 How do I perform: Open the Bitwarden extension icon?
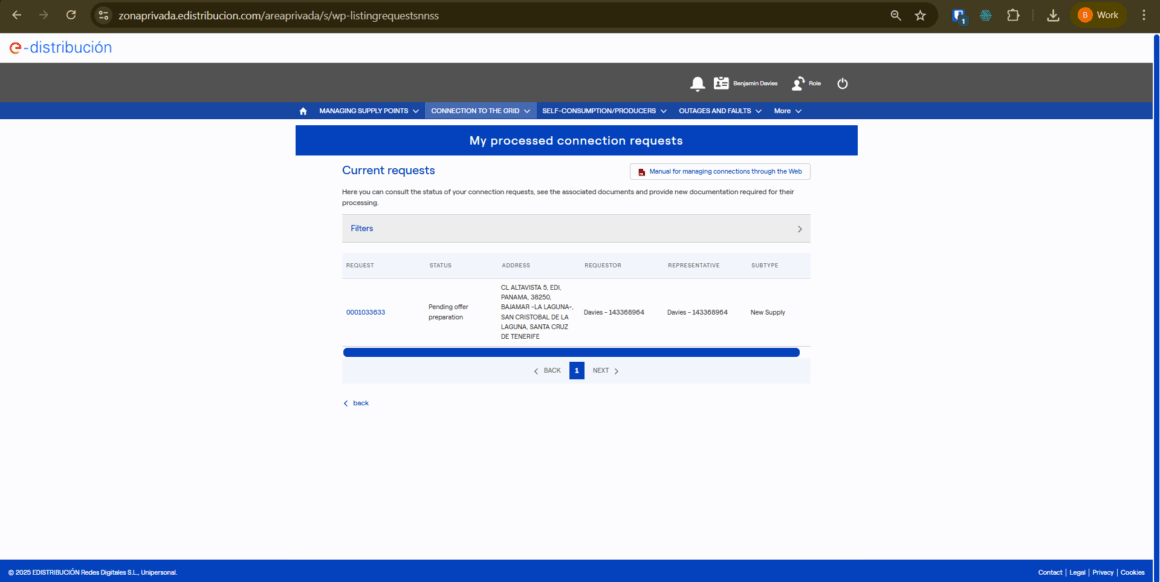959,15
